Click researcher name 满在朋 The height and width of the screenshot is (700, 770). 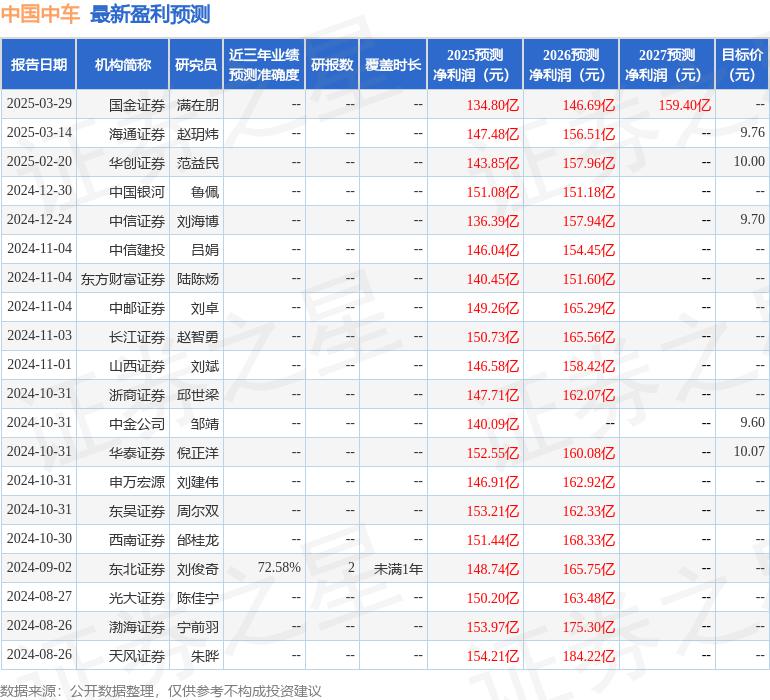198,105
